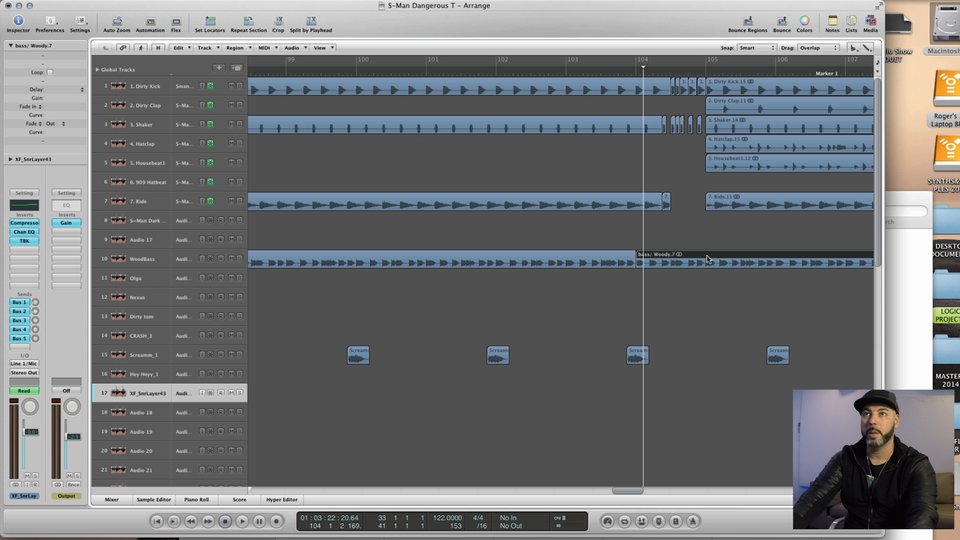
Task: Click the Read automation mode button
Action: click(24, 391)
